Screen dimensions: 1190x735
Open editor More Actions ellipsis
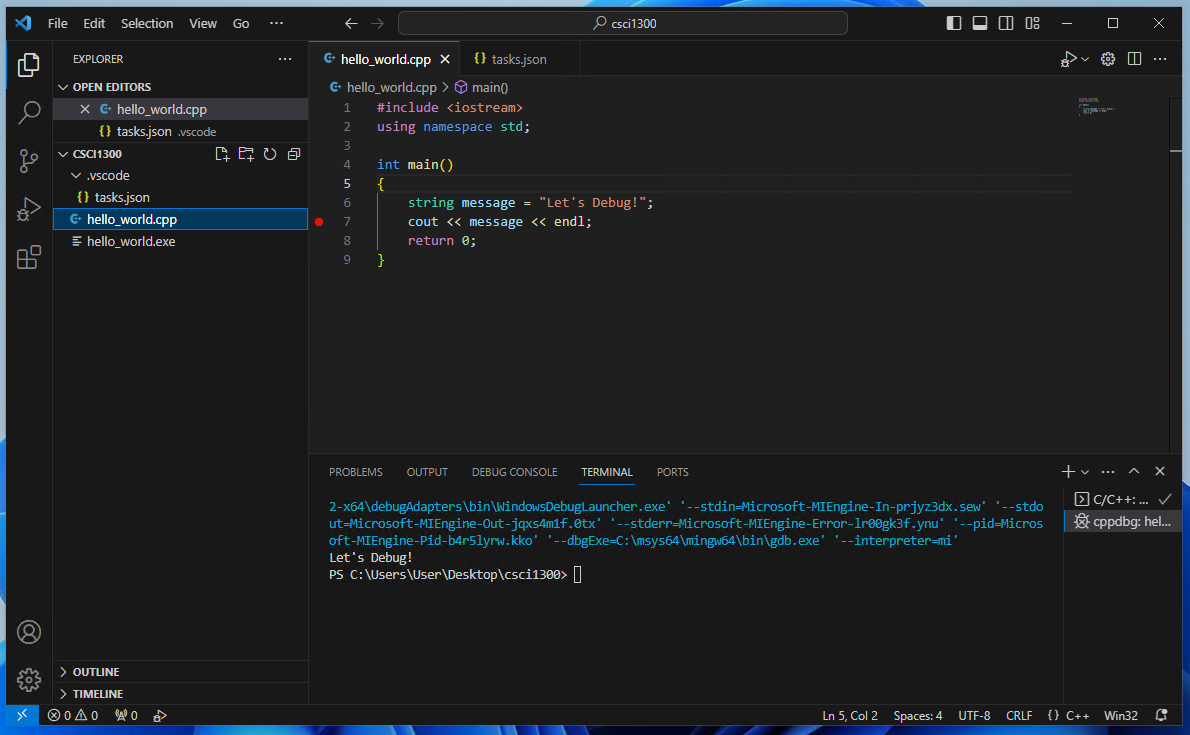coord(1160,59)
